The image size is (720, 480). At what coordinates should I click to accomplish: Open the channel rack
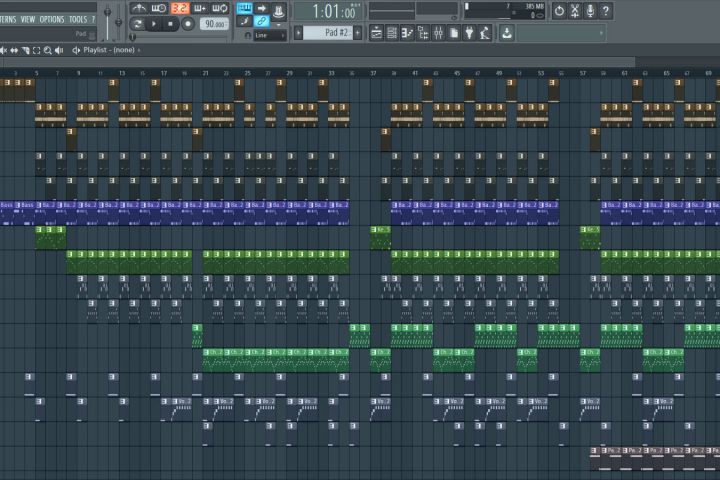tap(392, 33)
